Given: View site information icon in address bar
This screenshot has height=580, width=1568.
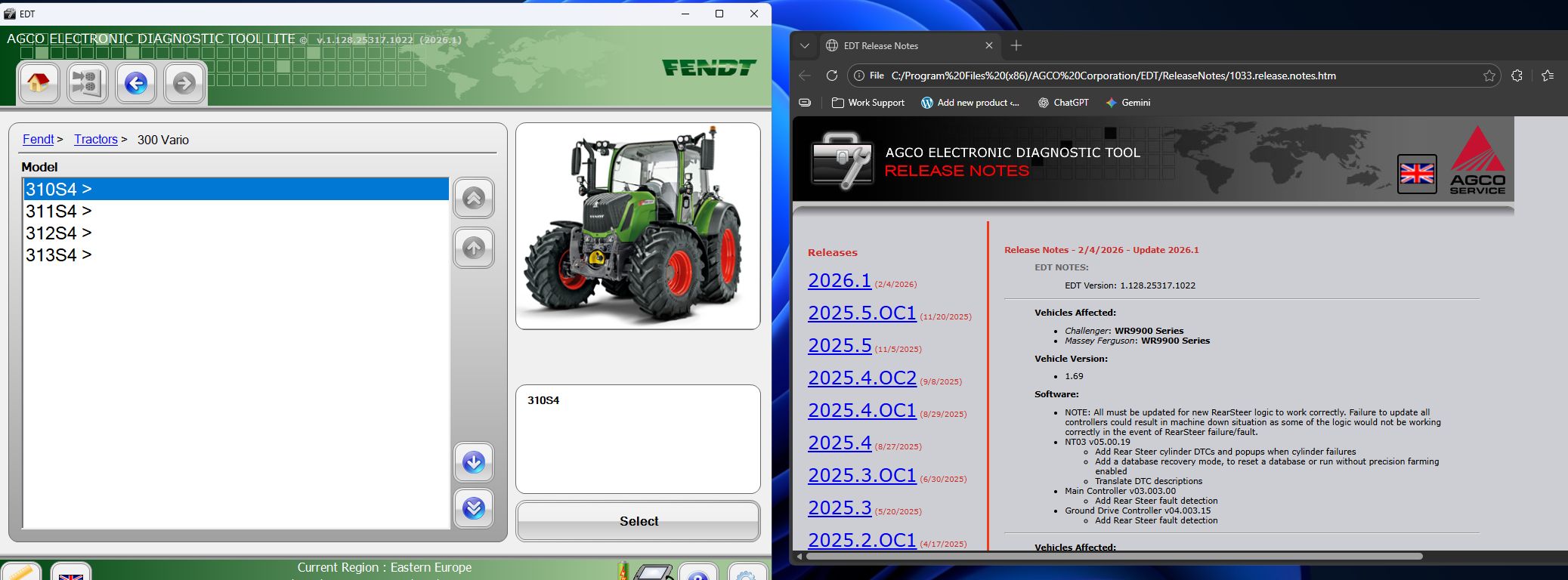Looking at the screenshot, I should pos(858,76).
